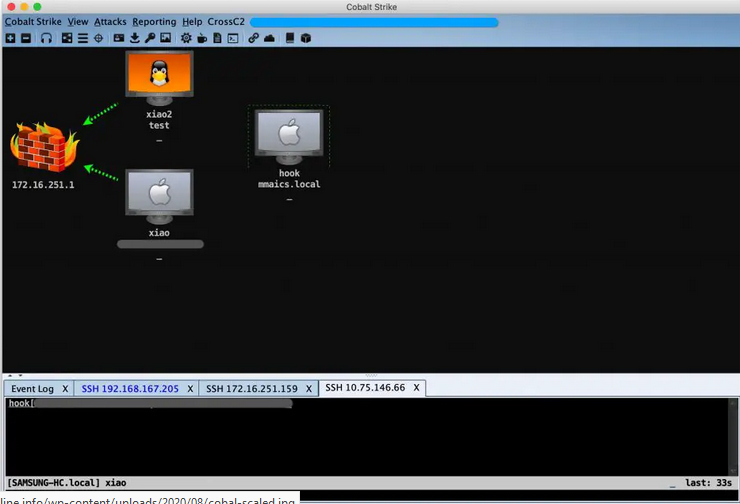Close the SSH 192.168.167.205 tab
Screen dimensions: 740x504
coord(190,388)
